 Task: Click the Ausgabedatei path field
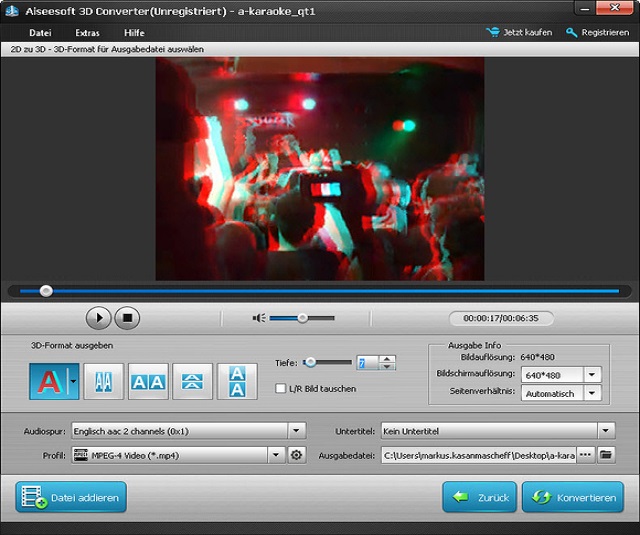click(476, 455)
